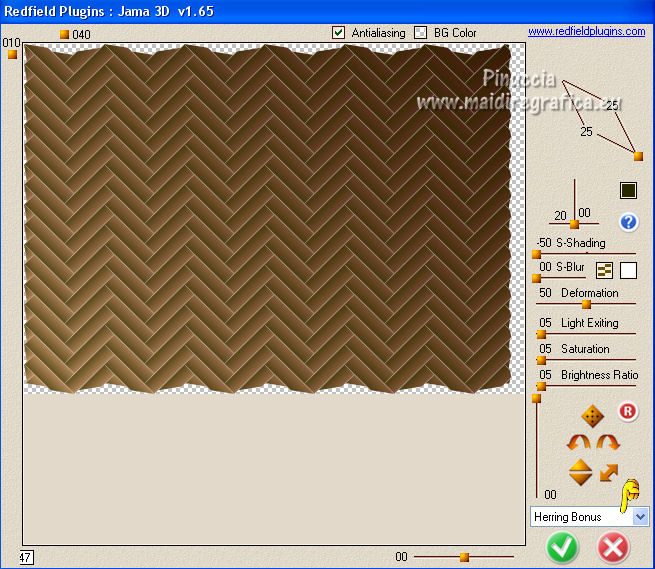Confirm with the green checkmark button
Screen dimensions: 655x569
pos(562,547)
